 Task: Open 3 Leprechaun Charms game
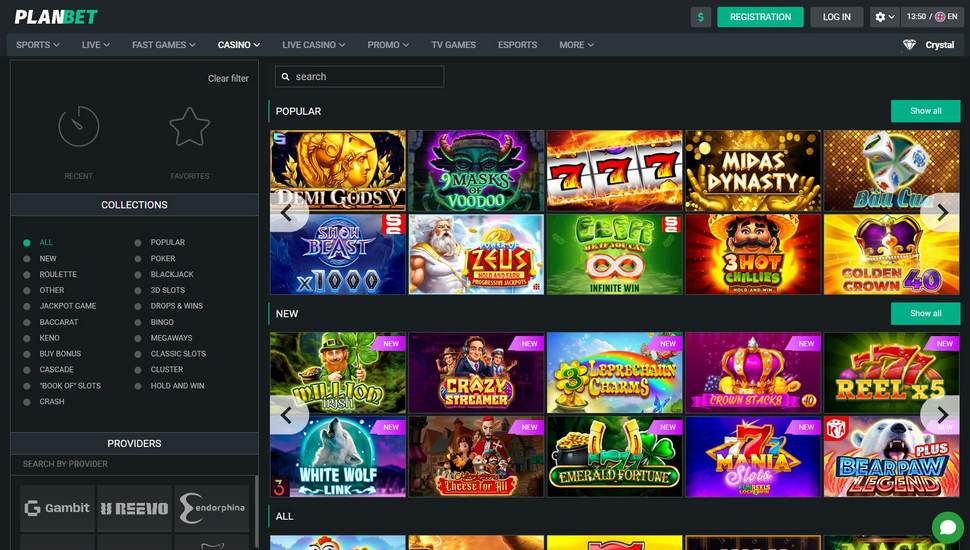pos(614,373)
